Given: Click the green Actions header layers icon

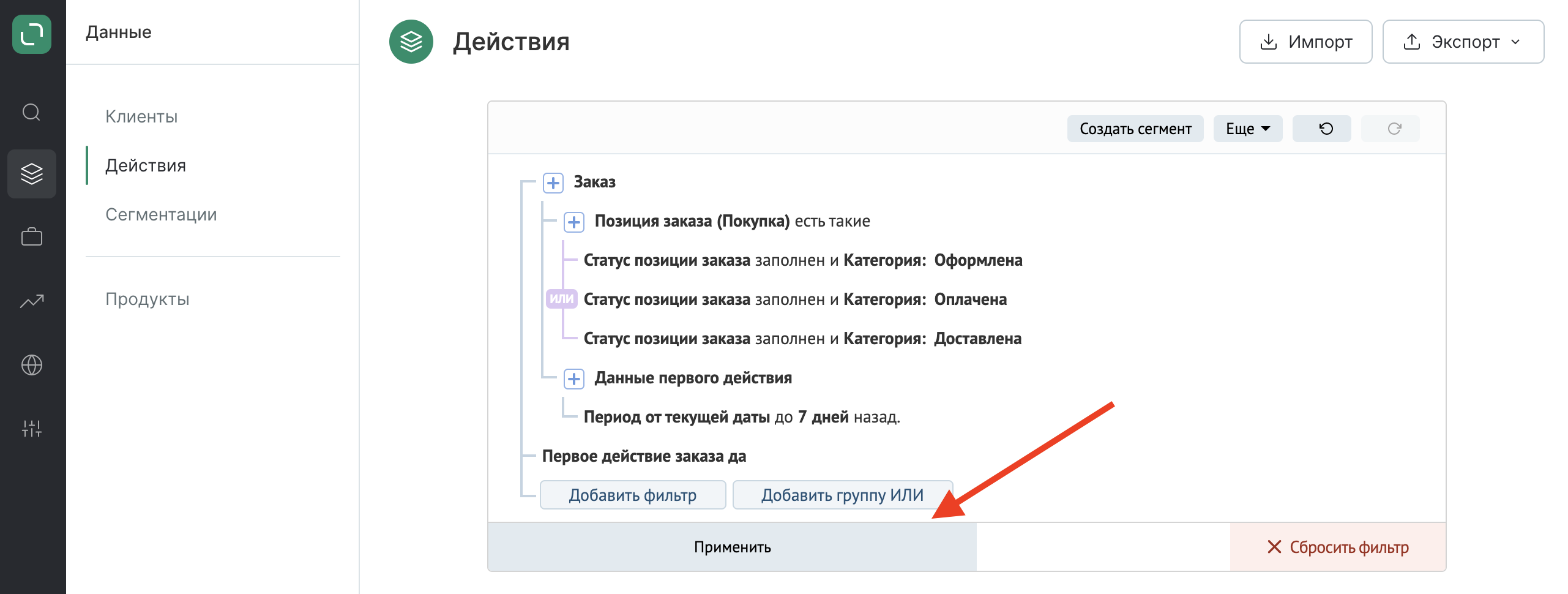Looking at the screenshot, I should click(x=411, y=42).
